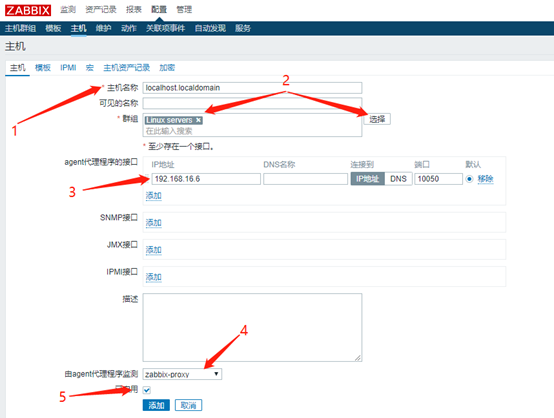Click 添加 for JMX接口

click(x=154, y=250)
